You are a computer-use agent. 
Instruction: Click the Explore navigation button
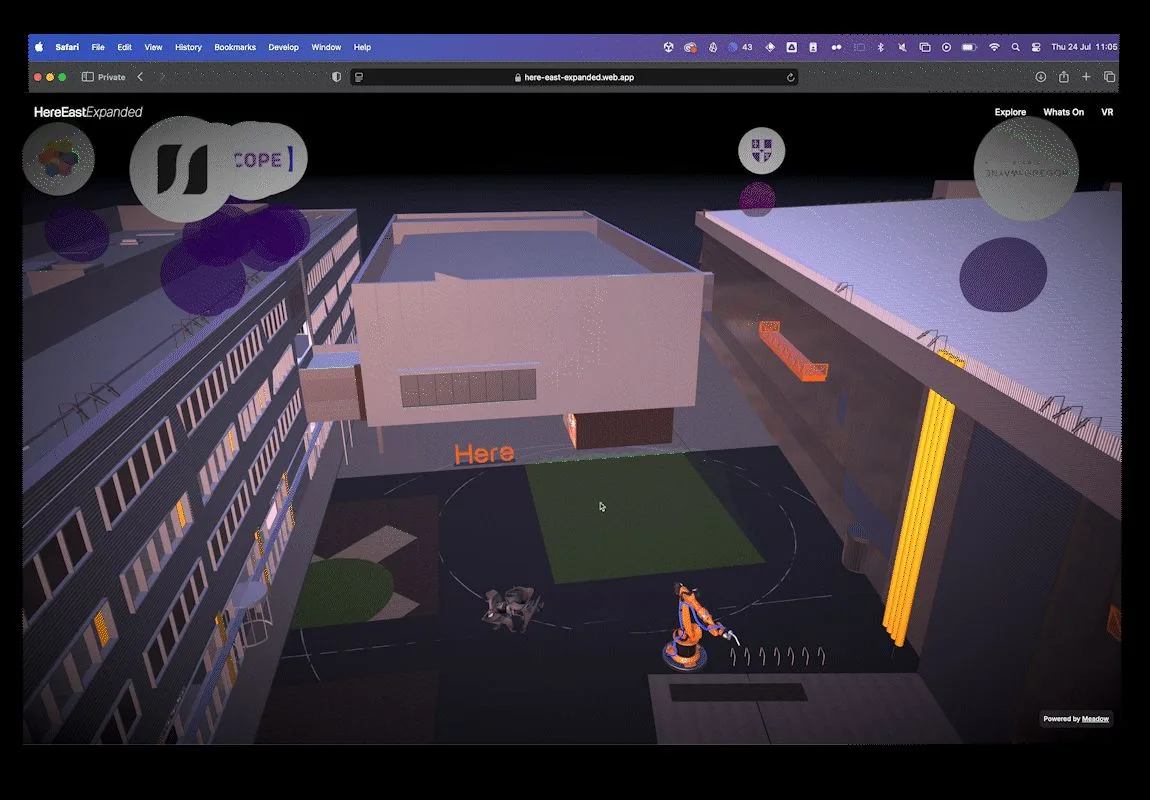tap(1009, 112)
